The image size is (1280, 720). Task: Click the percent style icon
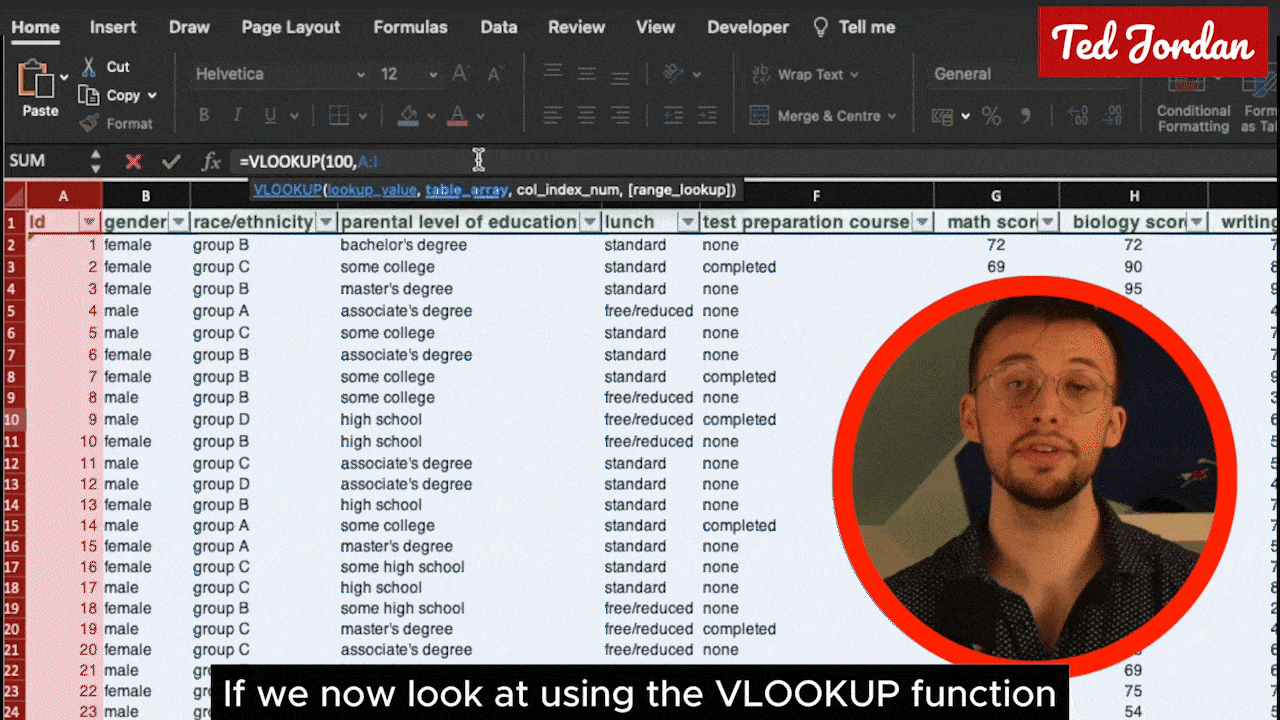tap(991, 116)
